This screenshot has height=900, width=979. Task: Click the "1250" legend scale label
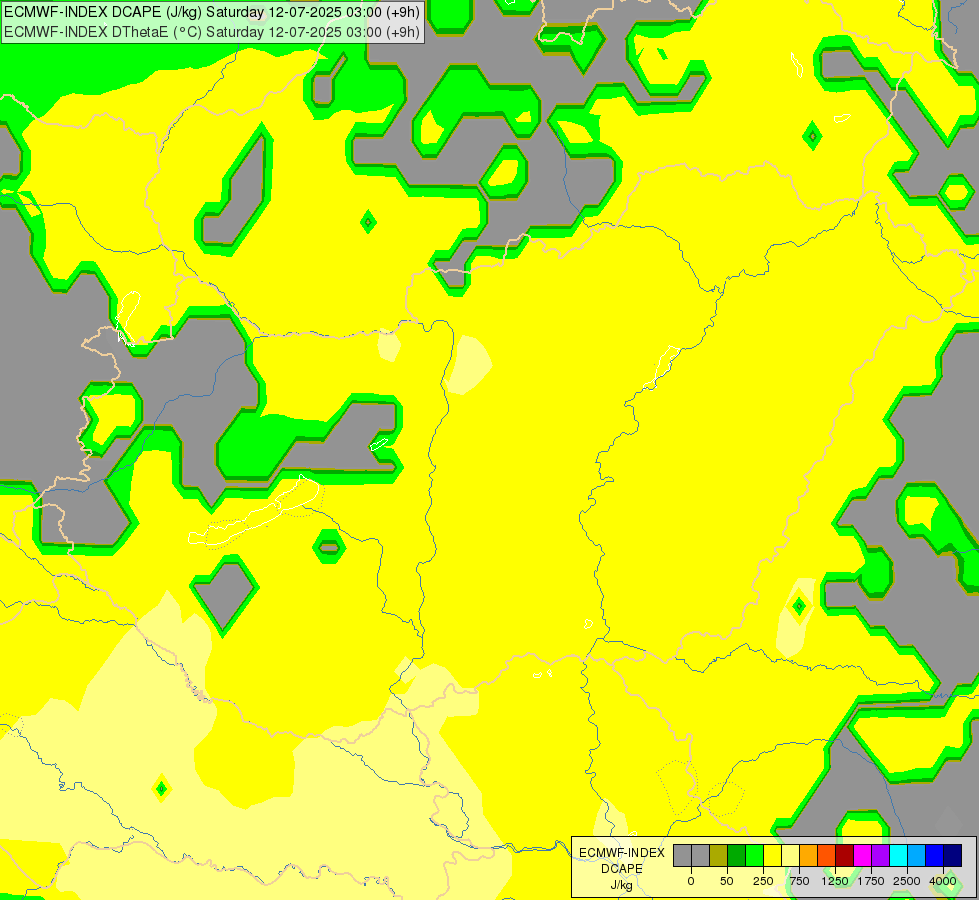(x=835, y=881)
